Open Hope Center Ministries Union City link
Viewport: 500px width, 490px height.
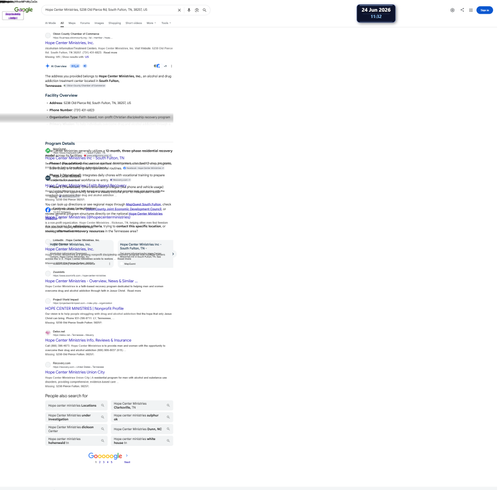click(x=75, y=372)
